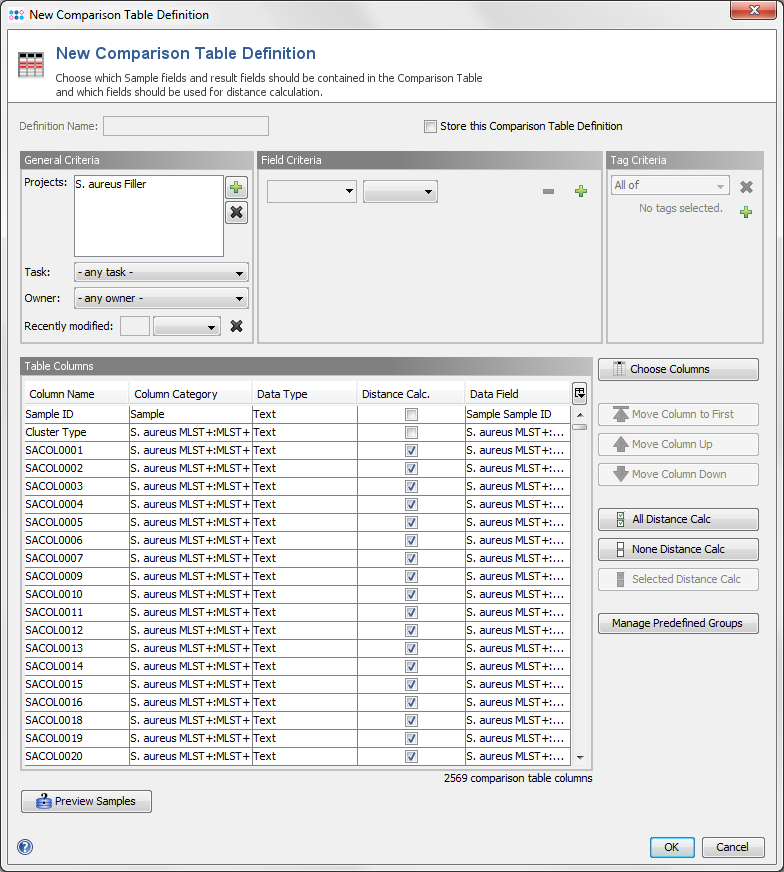Image resolution: width=784 pixels, height=872 pixels.
Task: Close the dialog window
Action: 754,10
